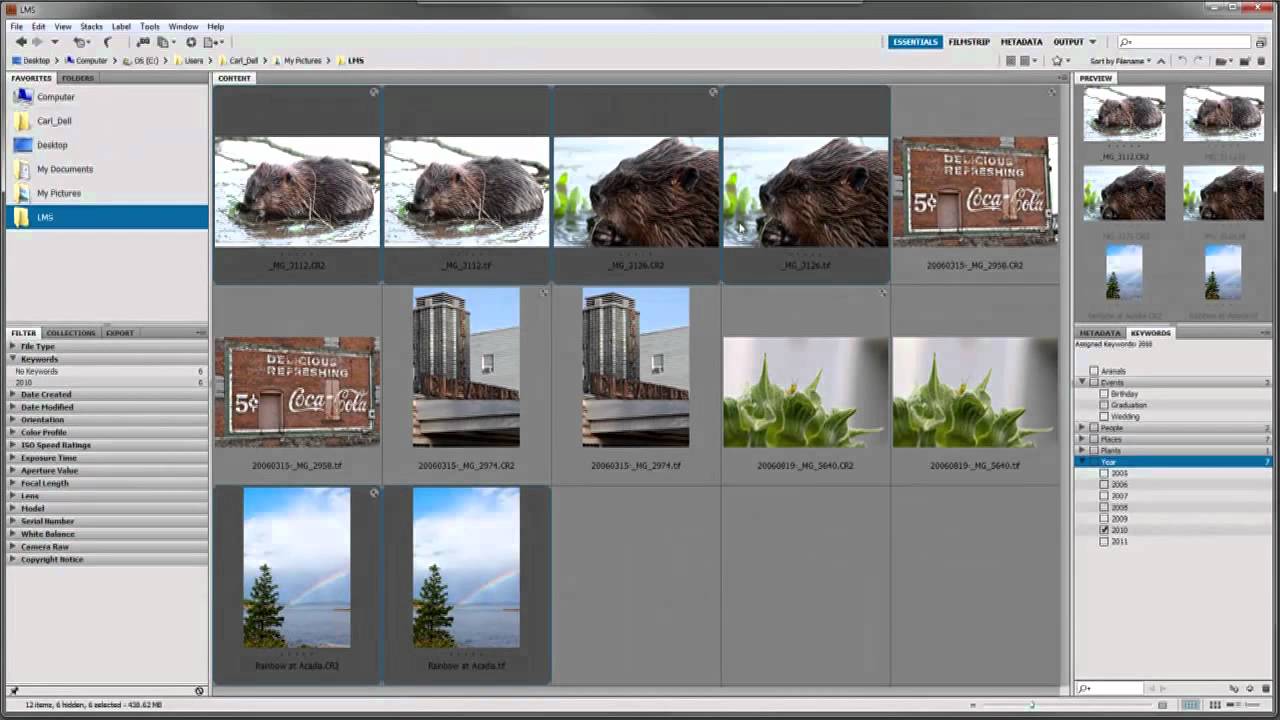Select the 20060819-_MG_3640.CR2 plant thumbnail
This screenshot has height=720, width=1280.
click(805, 392)
